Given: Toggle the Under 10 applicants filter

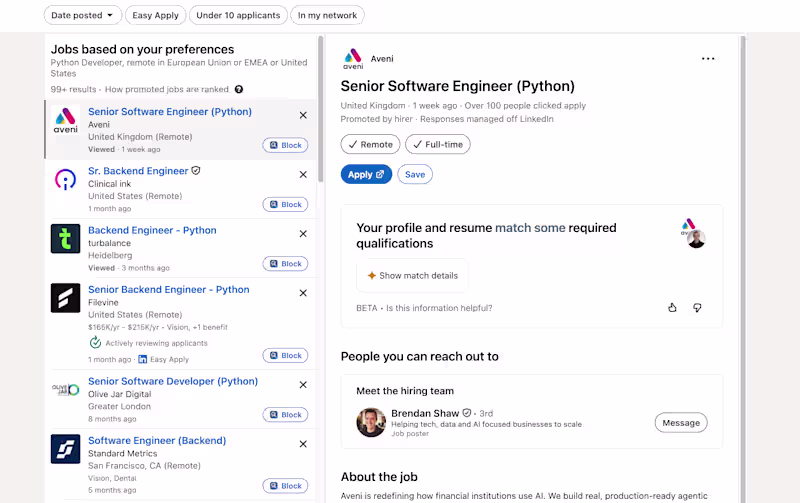Looking at the screenshot, I should pos(238,15).
